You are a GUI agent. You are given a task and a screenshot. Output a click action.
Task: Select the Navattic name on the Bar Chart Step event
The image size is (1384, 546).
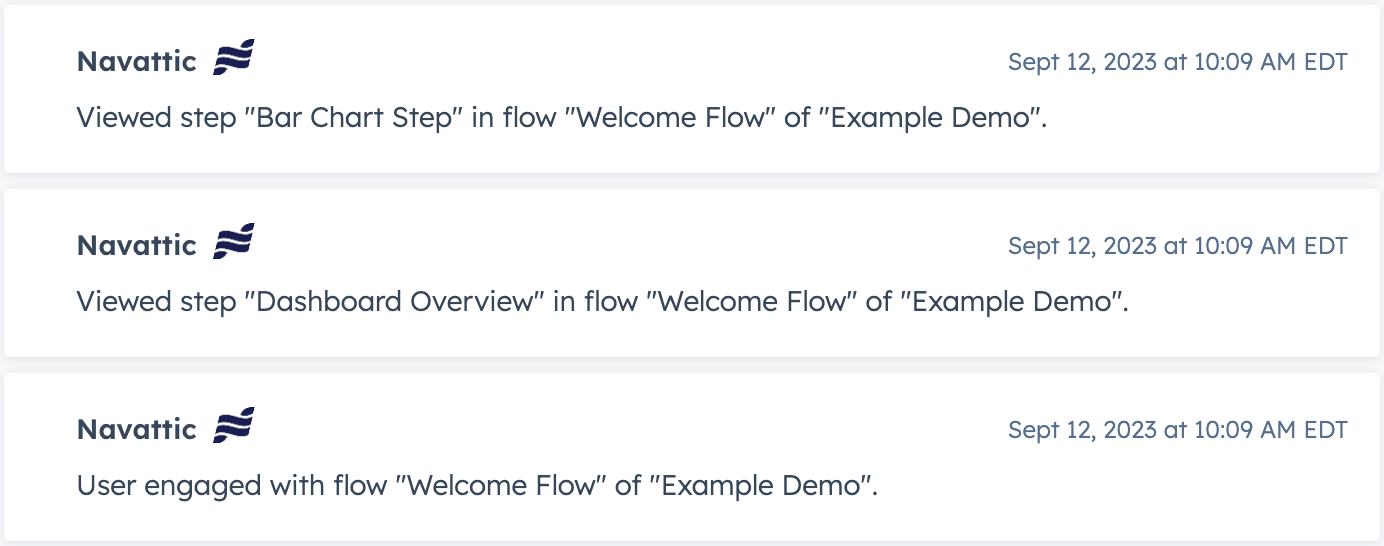pyautogui.click(x=137, y=61)
